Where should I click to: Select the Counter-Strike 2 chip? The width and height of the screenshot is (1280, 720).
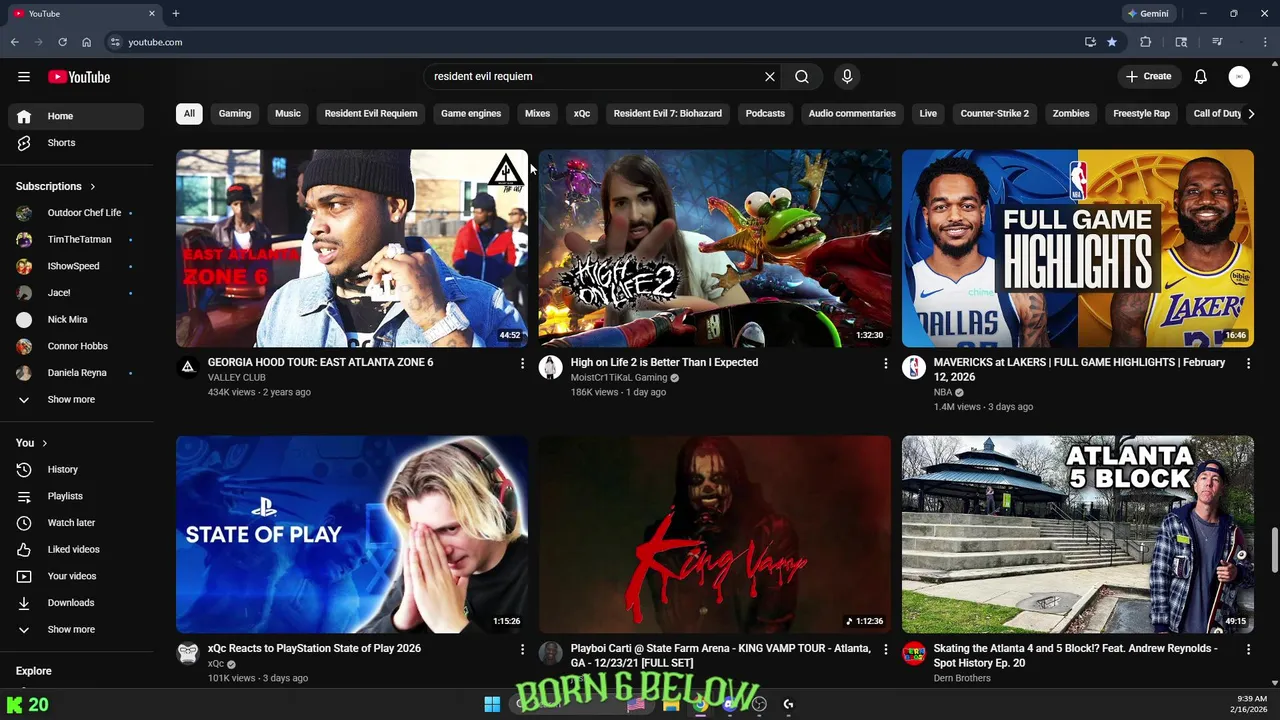(995, 114)
